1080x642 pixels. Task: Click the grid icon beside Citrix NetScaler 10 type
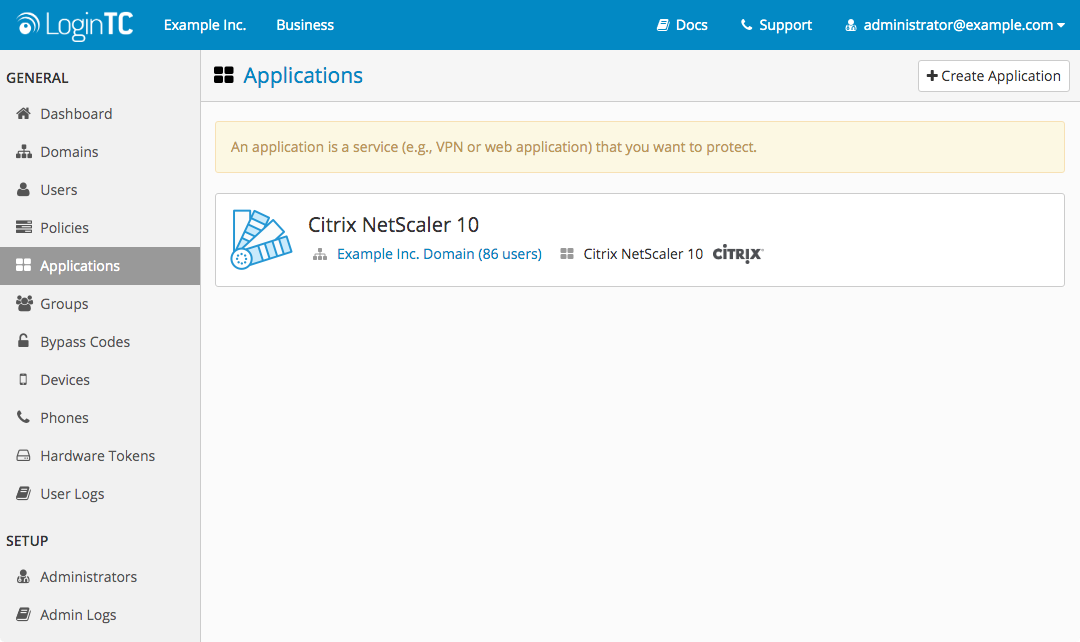[567, 254]
